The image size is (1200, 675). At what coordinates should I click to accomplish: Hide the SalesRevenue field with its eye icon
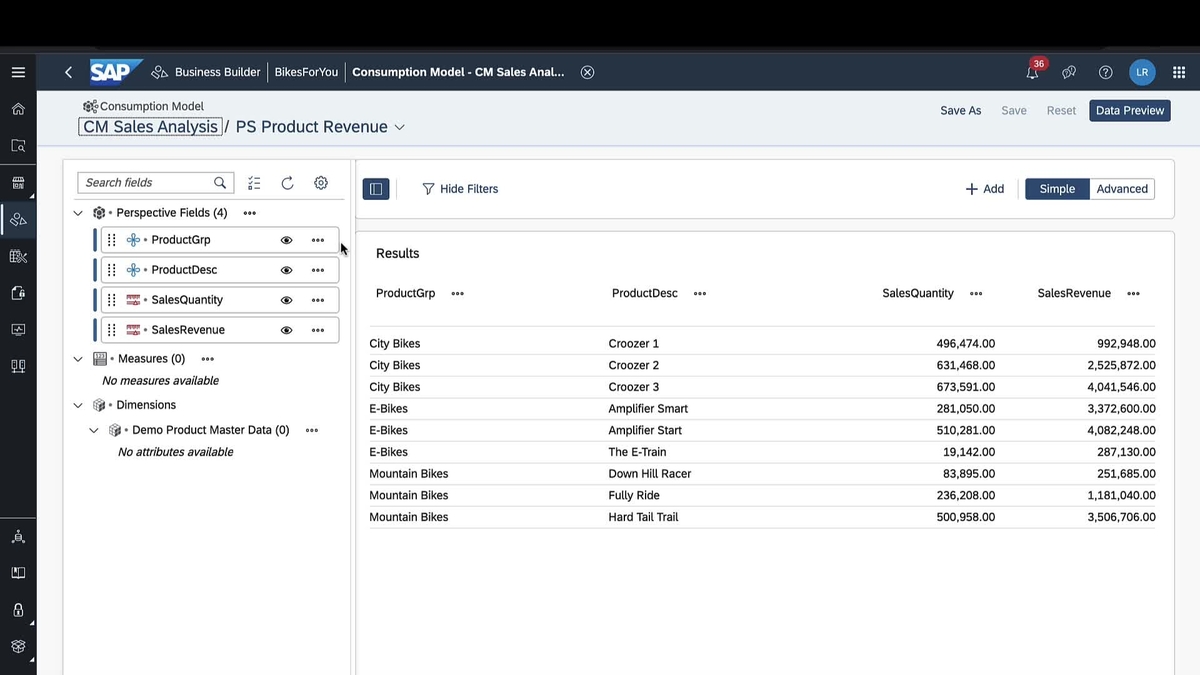pos(286,329)
